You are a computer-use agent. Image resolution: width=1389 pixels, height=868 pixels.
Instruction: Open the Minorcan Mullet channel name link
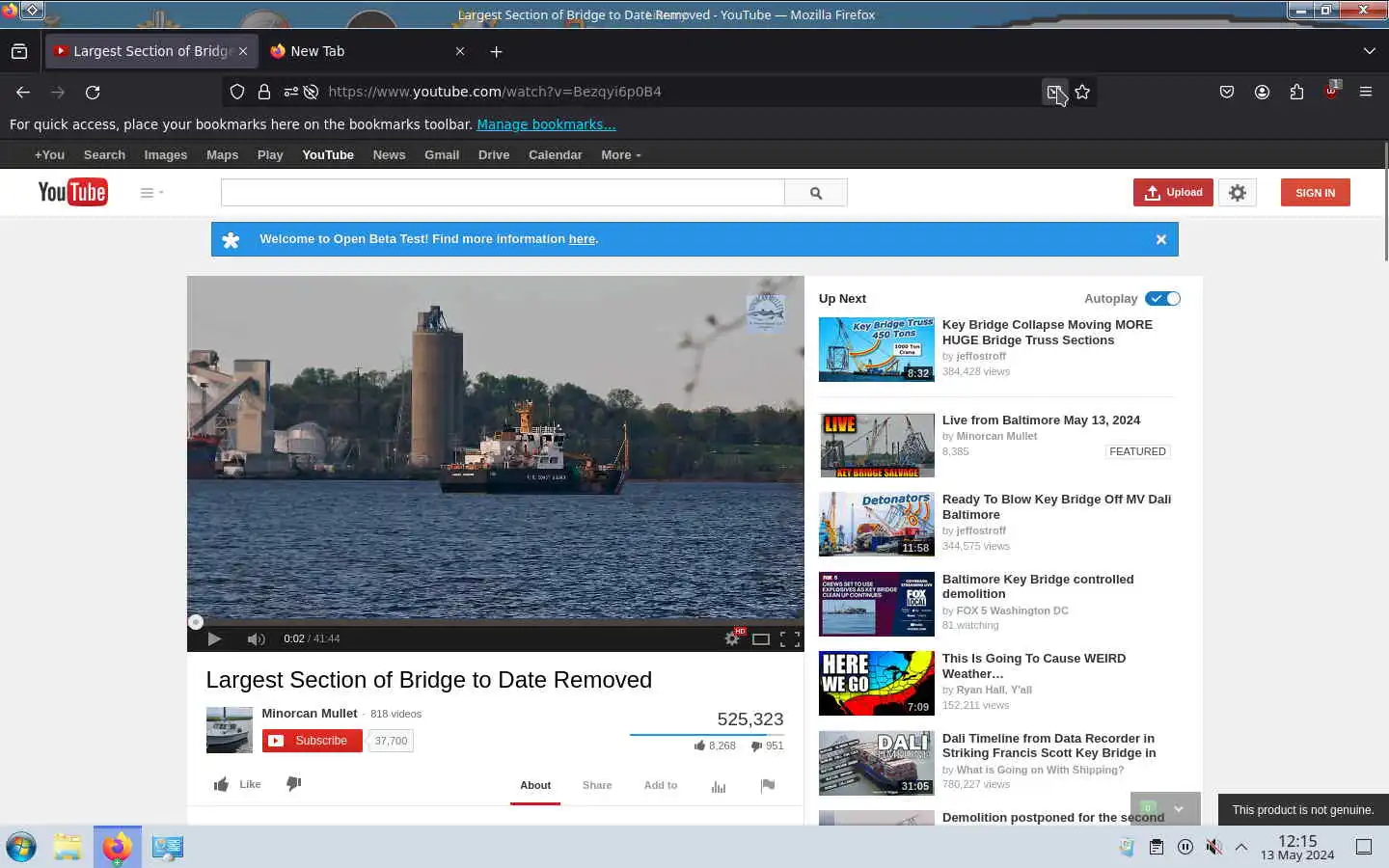(310, 714)
